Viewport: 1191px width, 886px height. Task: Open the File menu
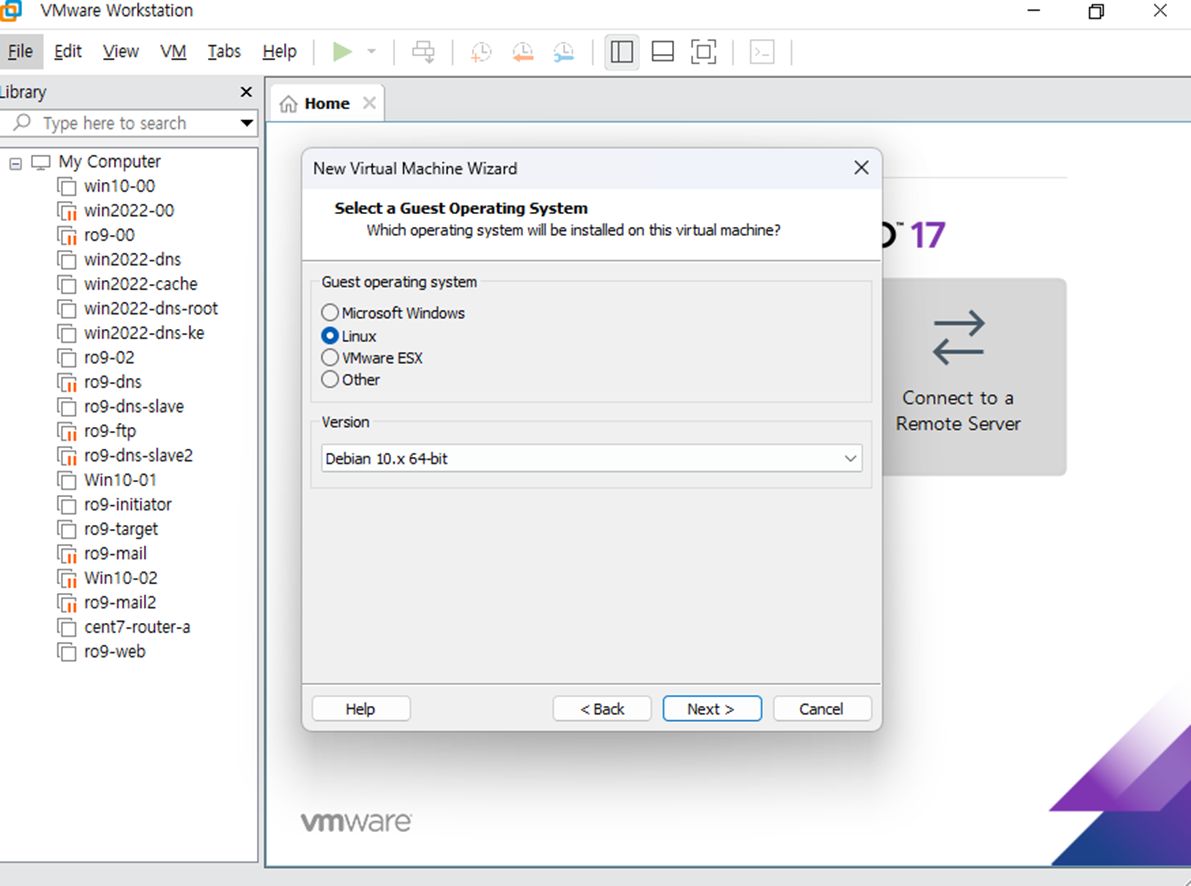coord(20,52)
